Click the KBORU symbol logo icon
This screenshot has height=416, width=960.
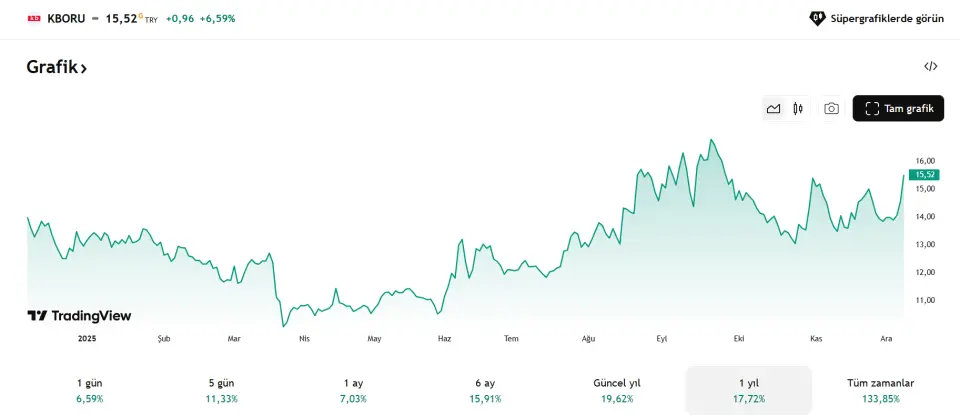coord(34,18)
